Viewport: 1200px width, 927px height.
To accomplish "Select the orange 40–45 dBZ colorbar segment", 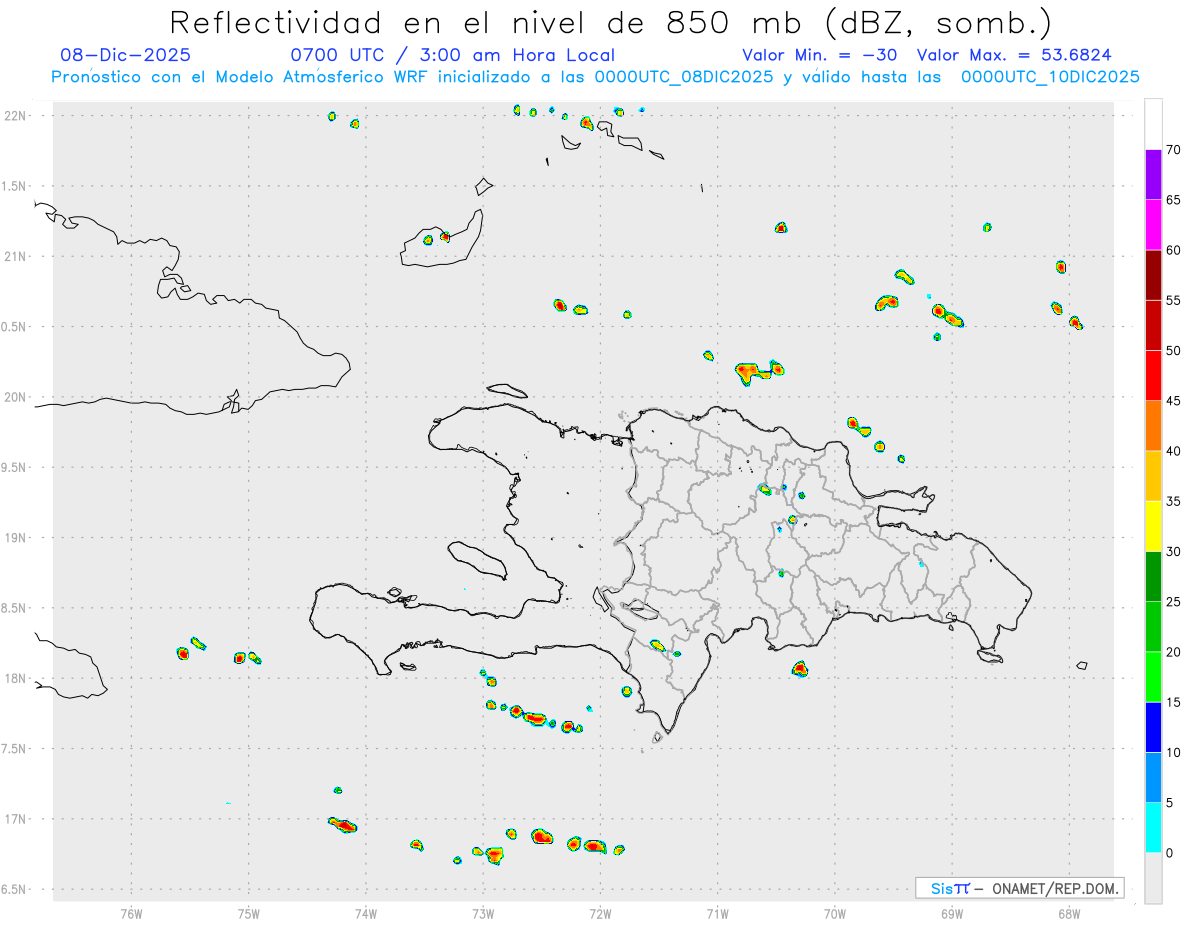I will point(1153,426).
